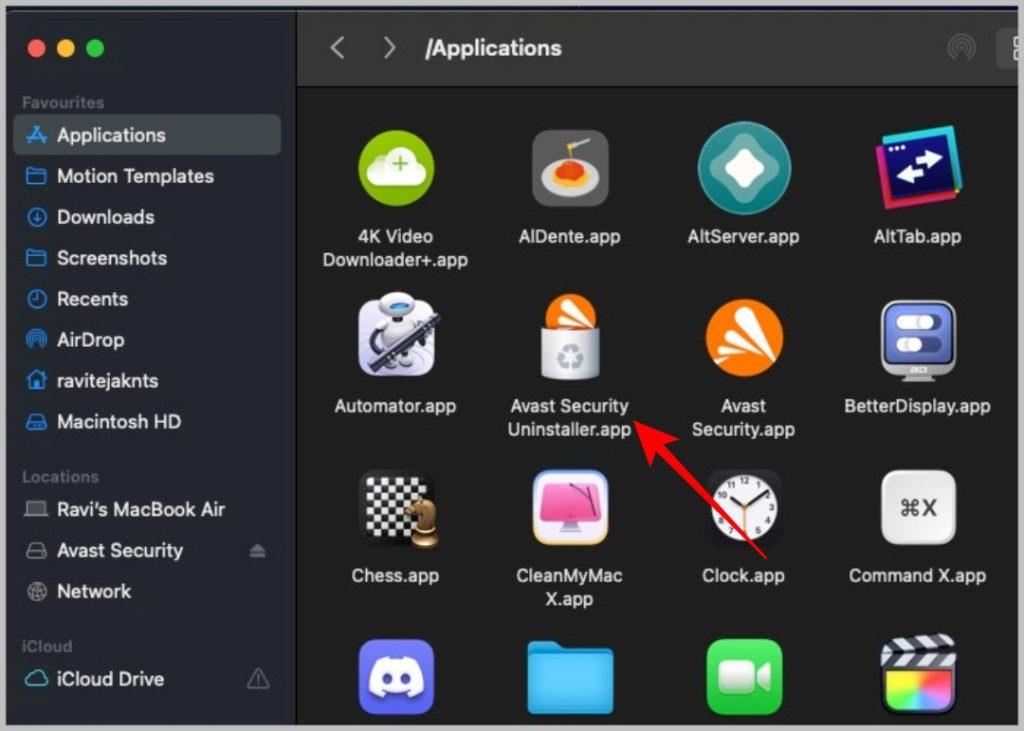Open the ravitejaknts home folder
Viewport: 1024px width, 731px height.
(x=147, y=381)
